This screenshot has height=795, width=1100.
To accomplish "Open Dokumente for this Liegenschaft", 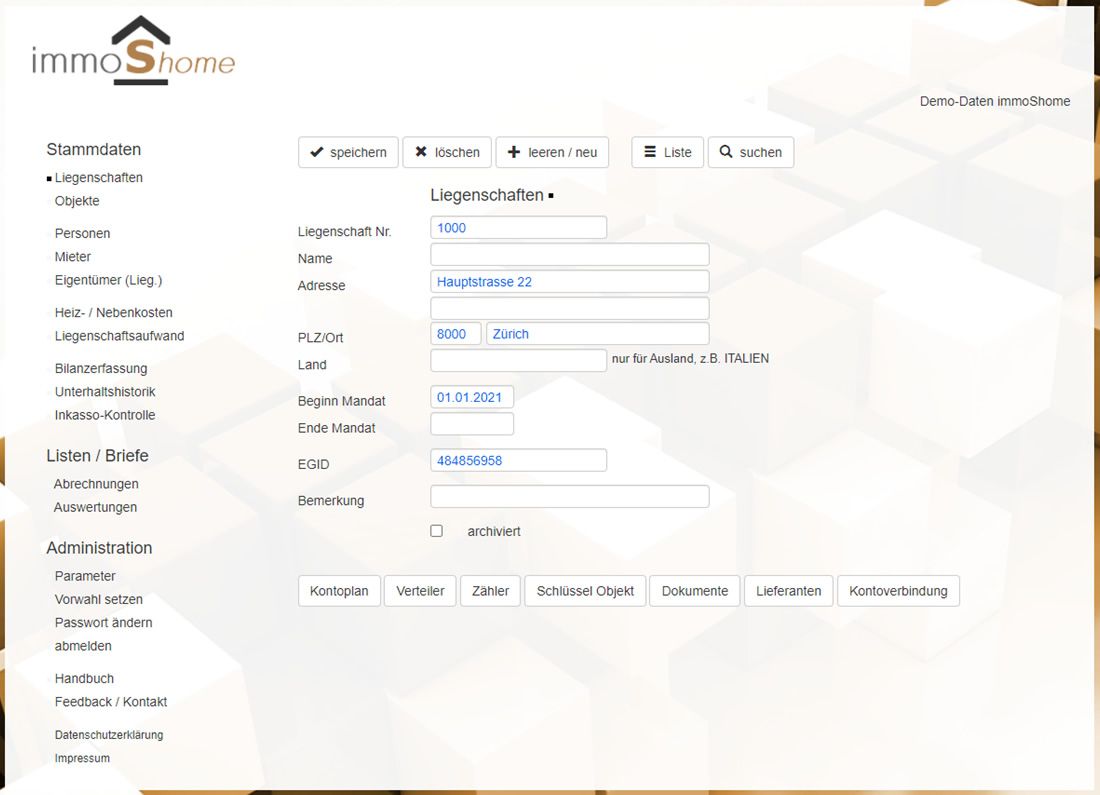I will 694,591.
